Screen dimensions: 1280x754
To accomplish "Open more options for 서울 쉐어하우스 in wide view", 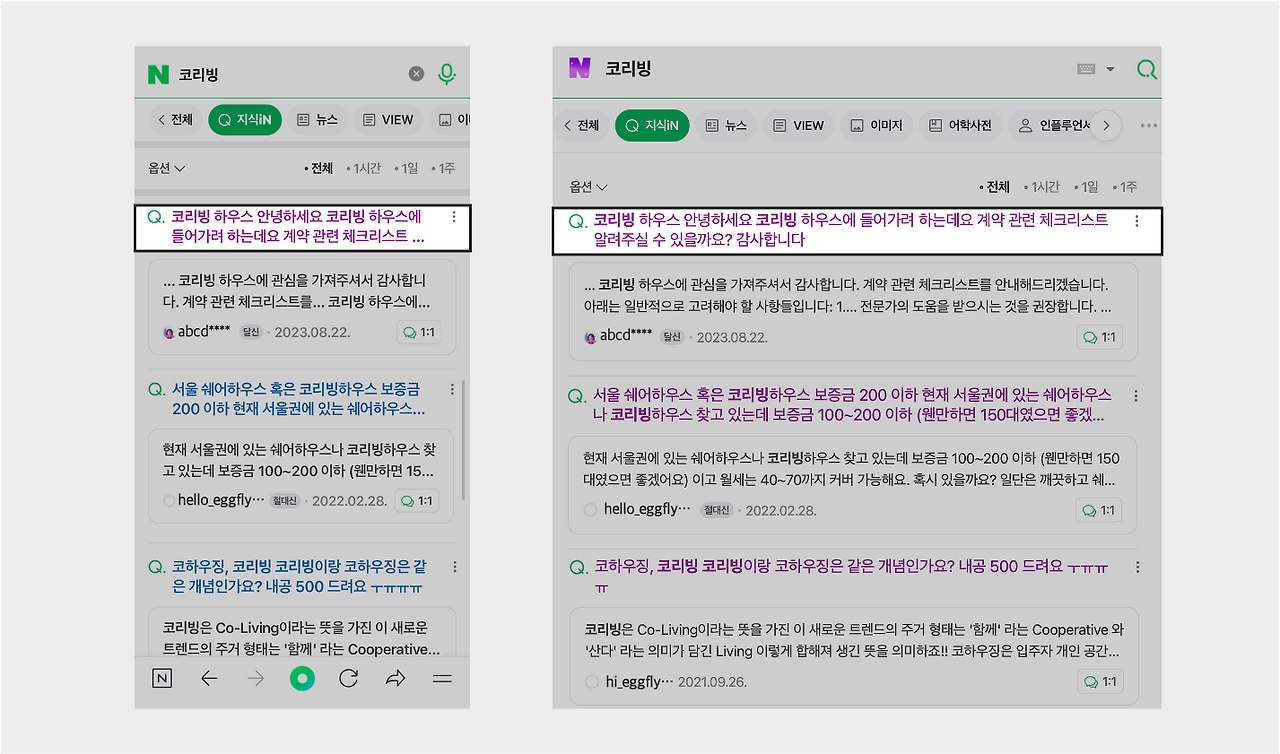I will tap(1137, 395).
